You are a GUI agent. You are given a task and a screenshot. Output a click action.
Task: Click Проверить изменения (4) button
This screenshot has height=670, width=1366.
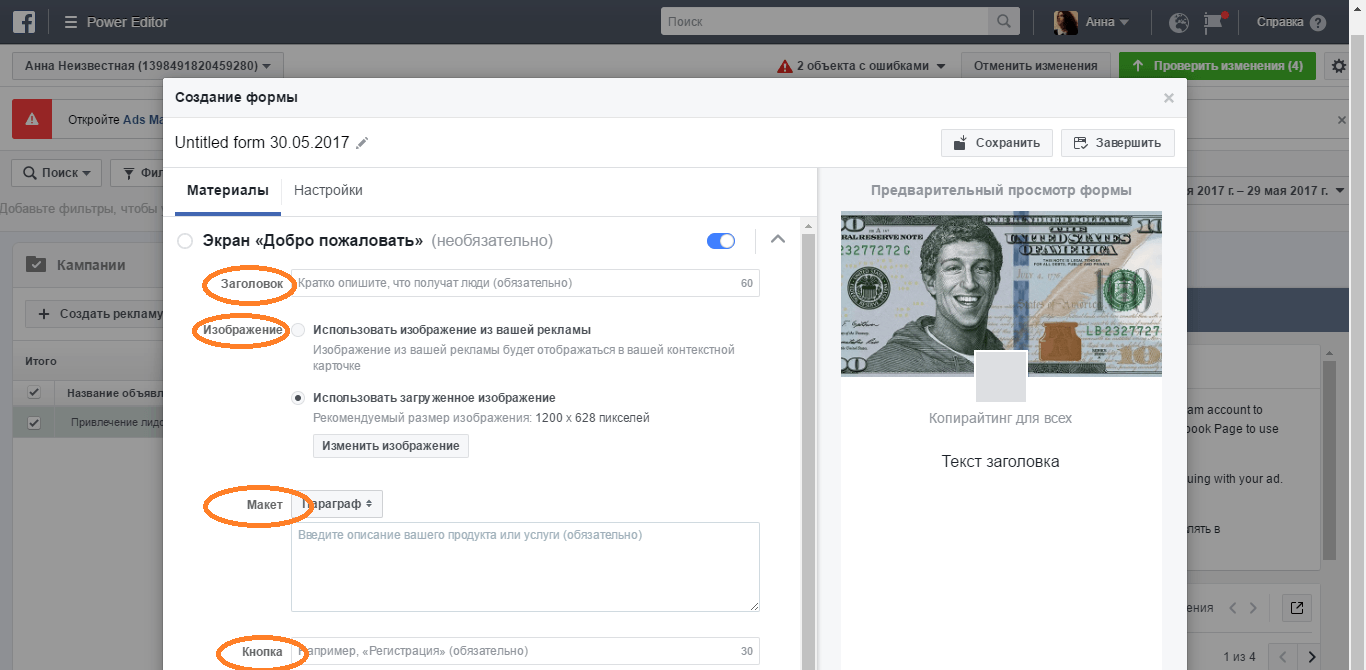(1217, 66)
